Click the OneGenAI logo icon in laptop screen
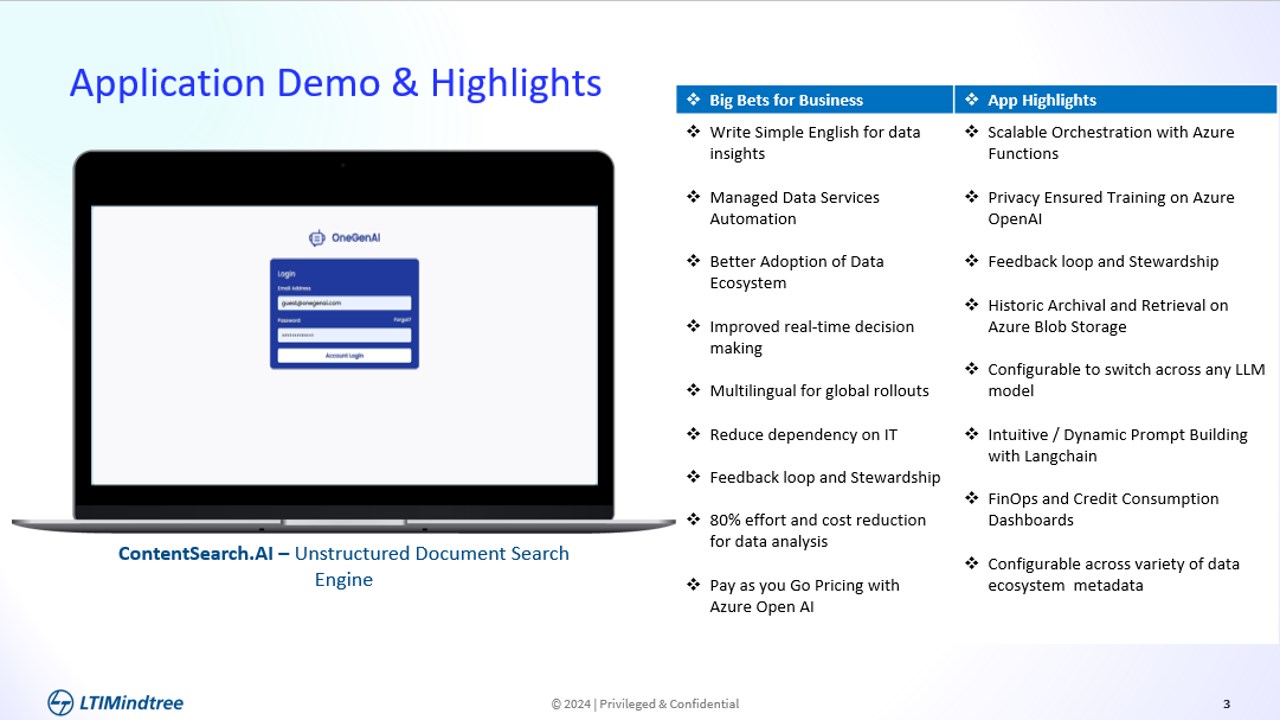The height and width of the screenshot is (720, 1280). click(317, 238)
